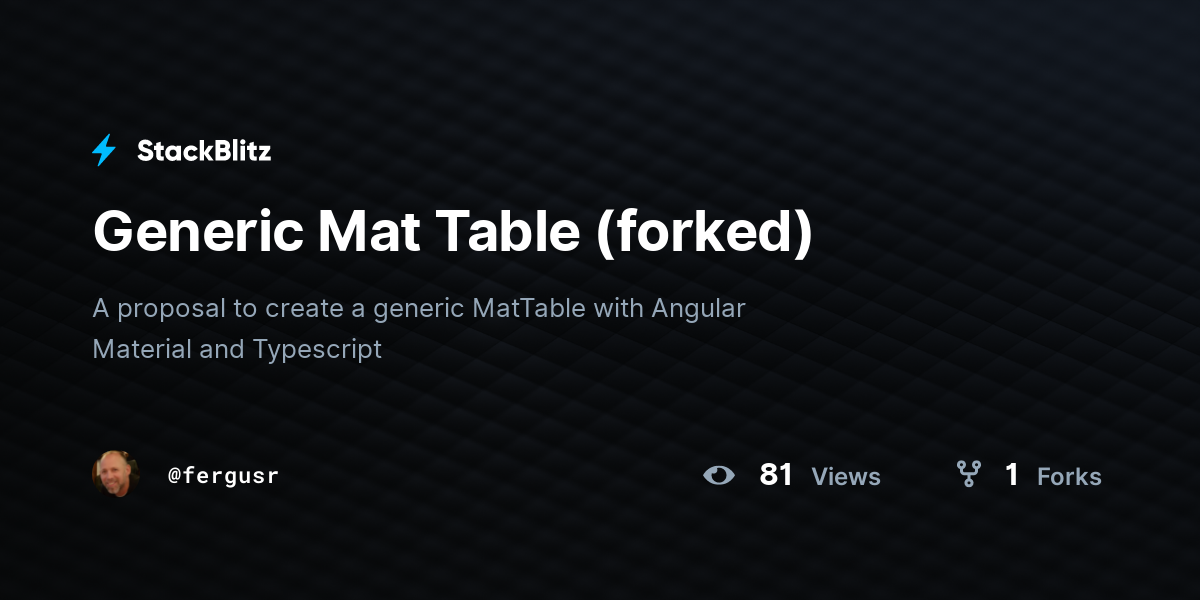This screenshot has width=1200, height=600.
Task: Click the StackBlitz lightning bolt logo
Action: [104, 151]
